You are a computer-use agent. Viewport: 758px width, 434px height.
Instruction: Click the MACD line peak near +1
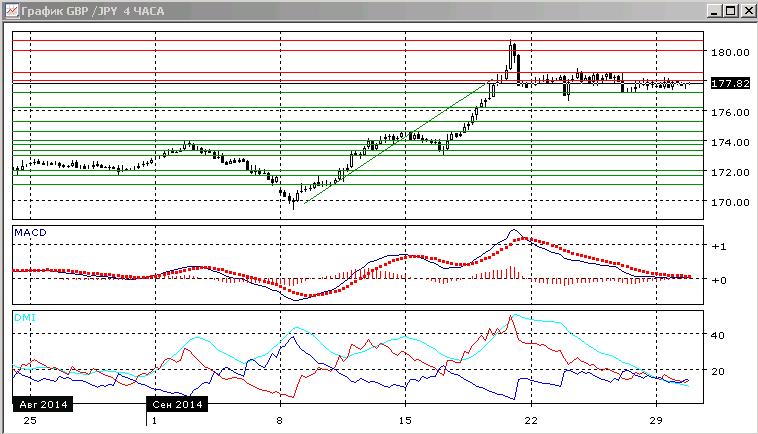tap(514, 230)
